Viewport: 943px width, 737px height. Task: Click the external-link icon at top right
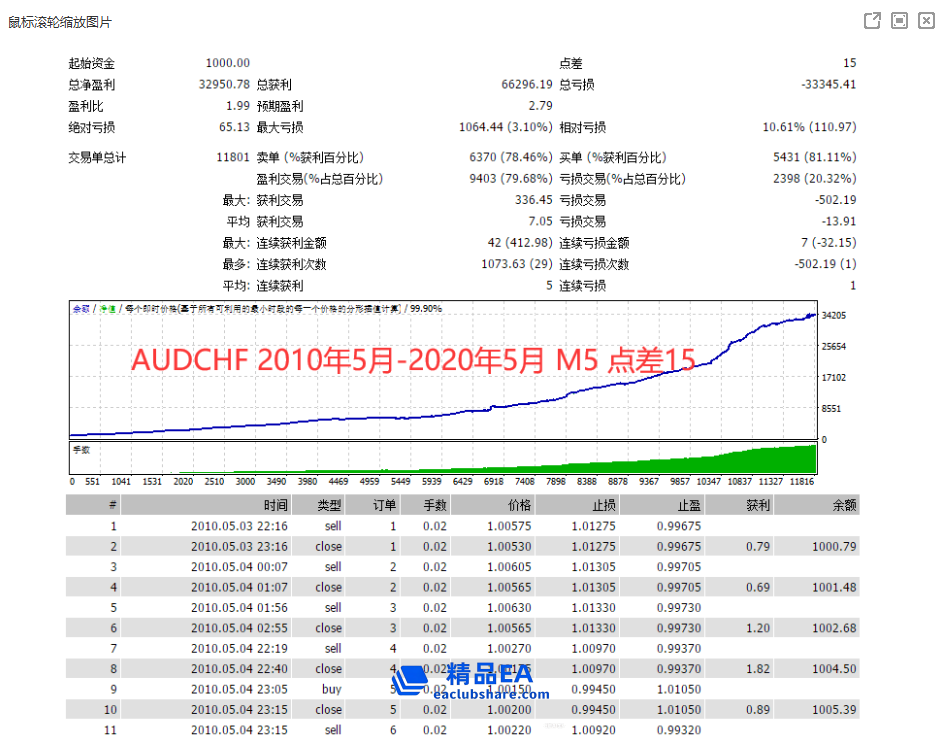tap(871, 20)
